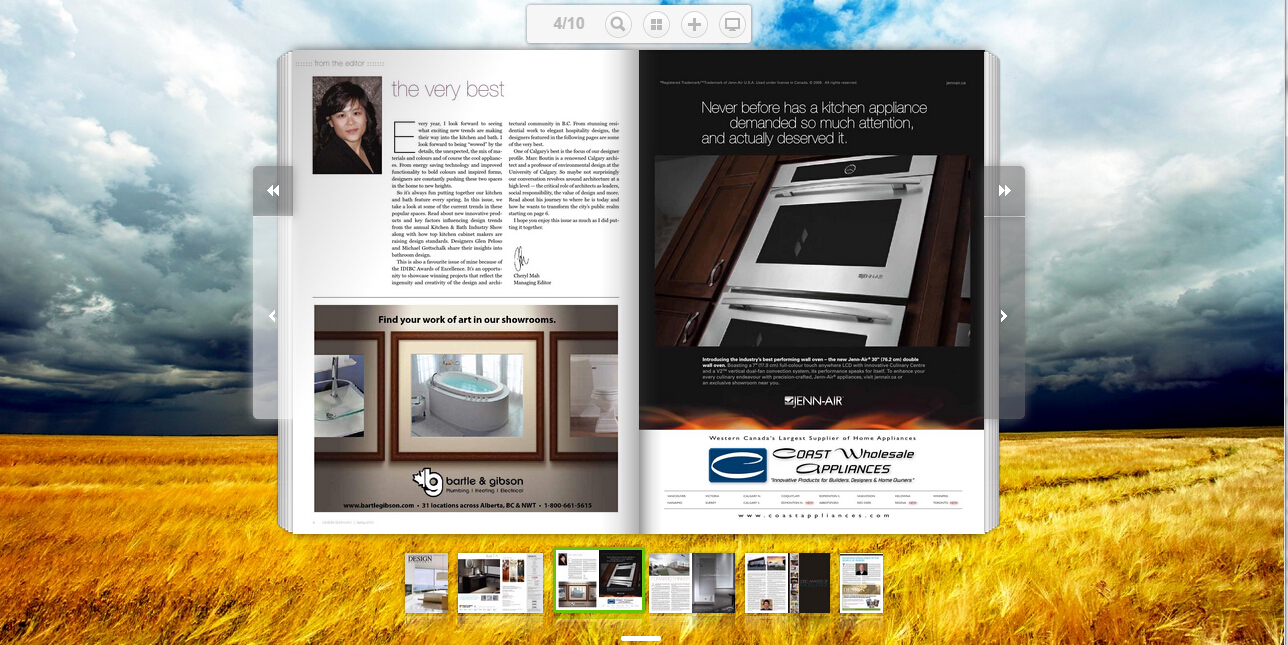Image resolution: width=1288 pixels, height=645 pixels.
Task: Click the 4/10 page number field
Action: (x=569, y=23)
